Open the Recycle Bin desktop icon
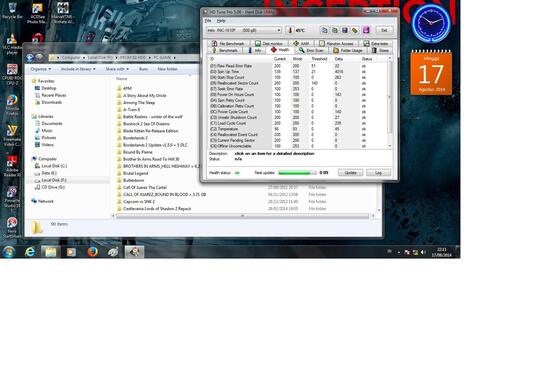540x366 pixels. point(12,11)
